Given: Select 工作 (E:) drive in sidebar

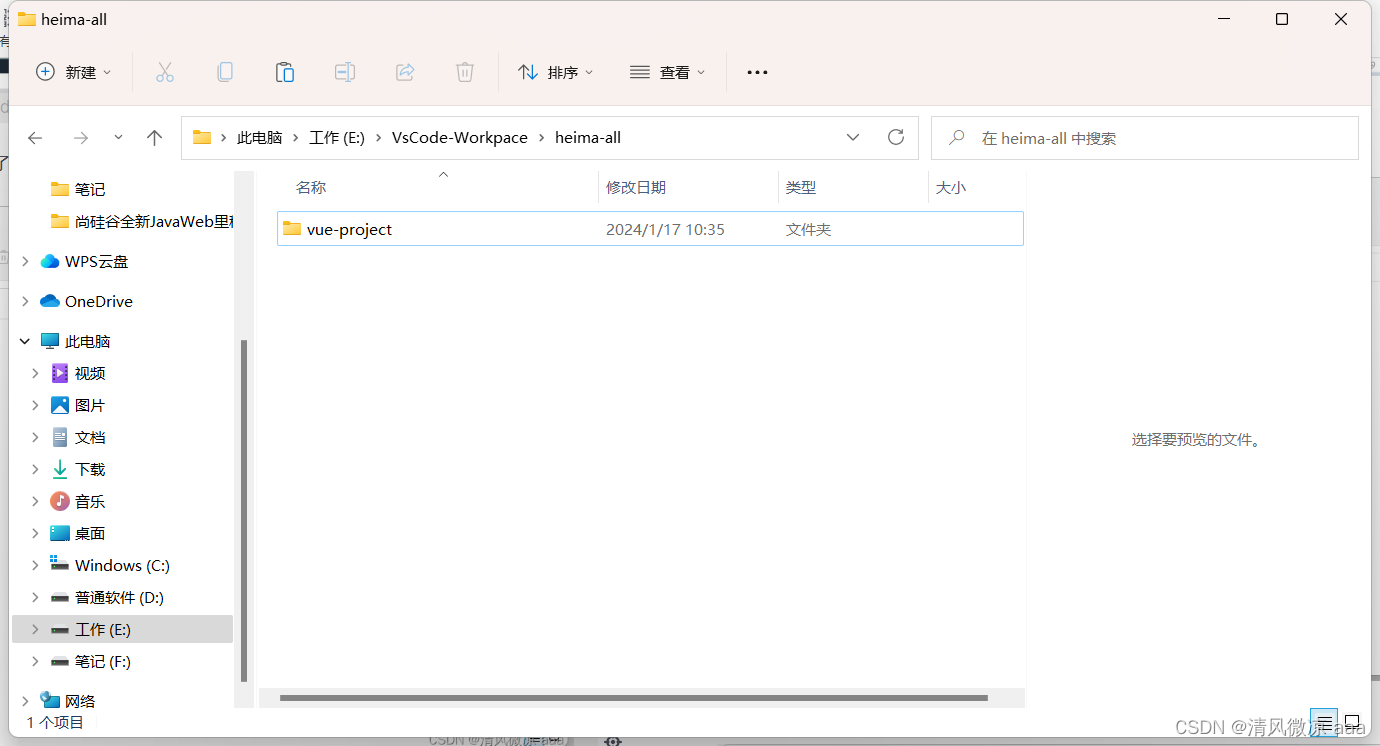Looking at the screenshot, I should click(122, 629).
